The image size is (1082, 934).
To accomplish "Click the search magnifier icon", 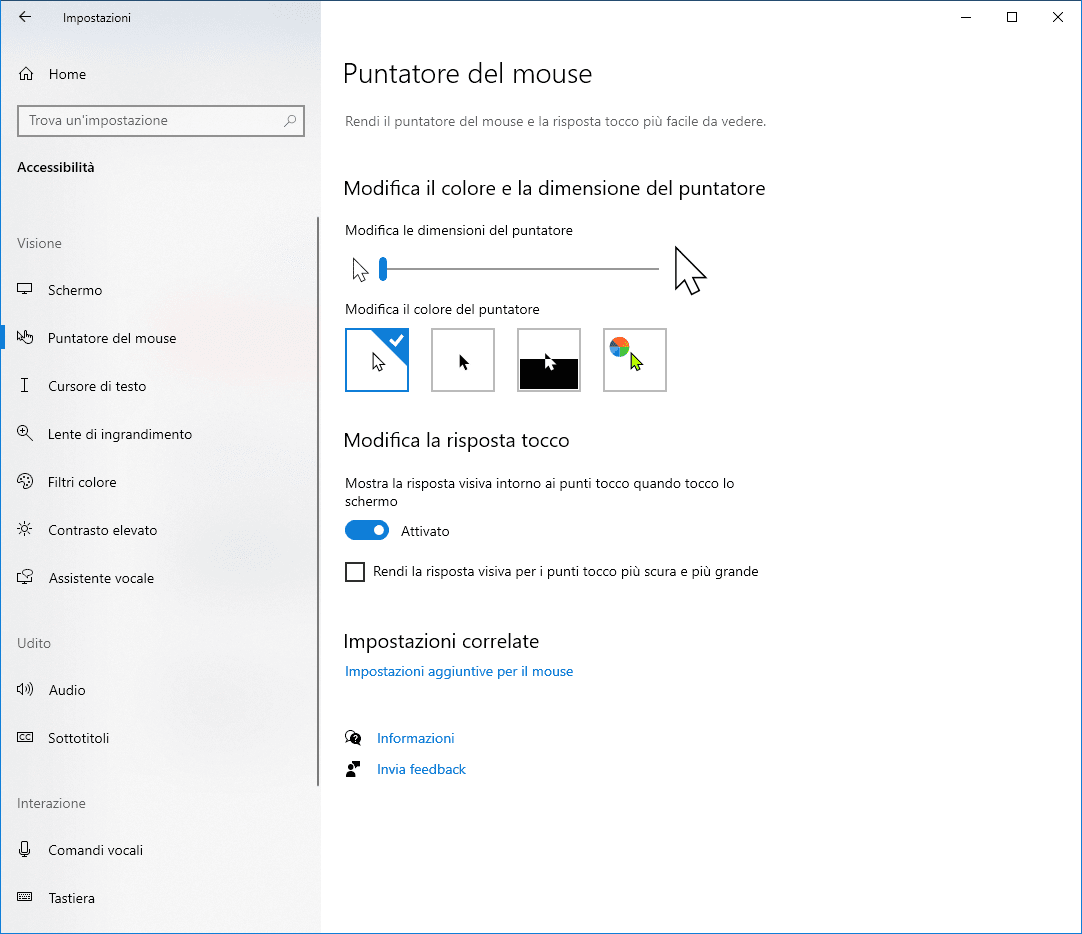I will pyautogui.click(x=290, y=121).
